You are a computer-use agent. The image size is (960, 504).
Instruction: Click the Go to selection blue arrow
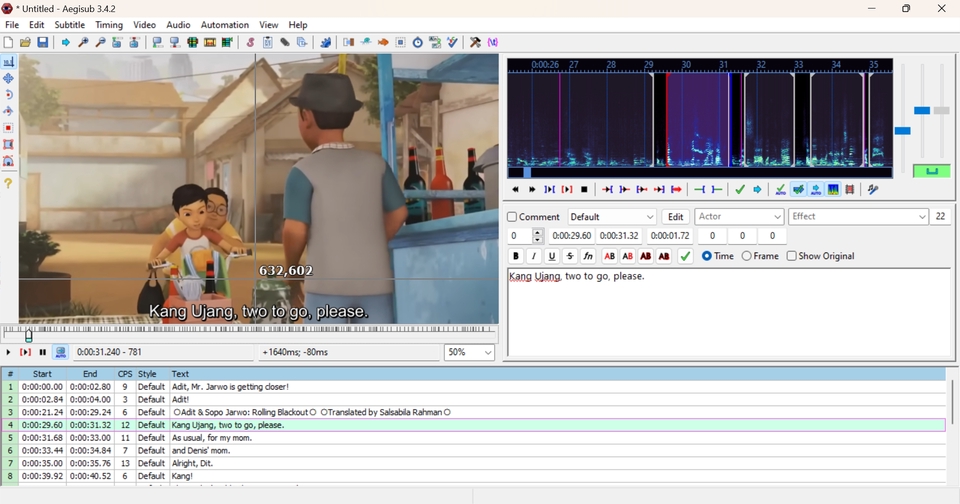[757, 190]
